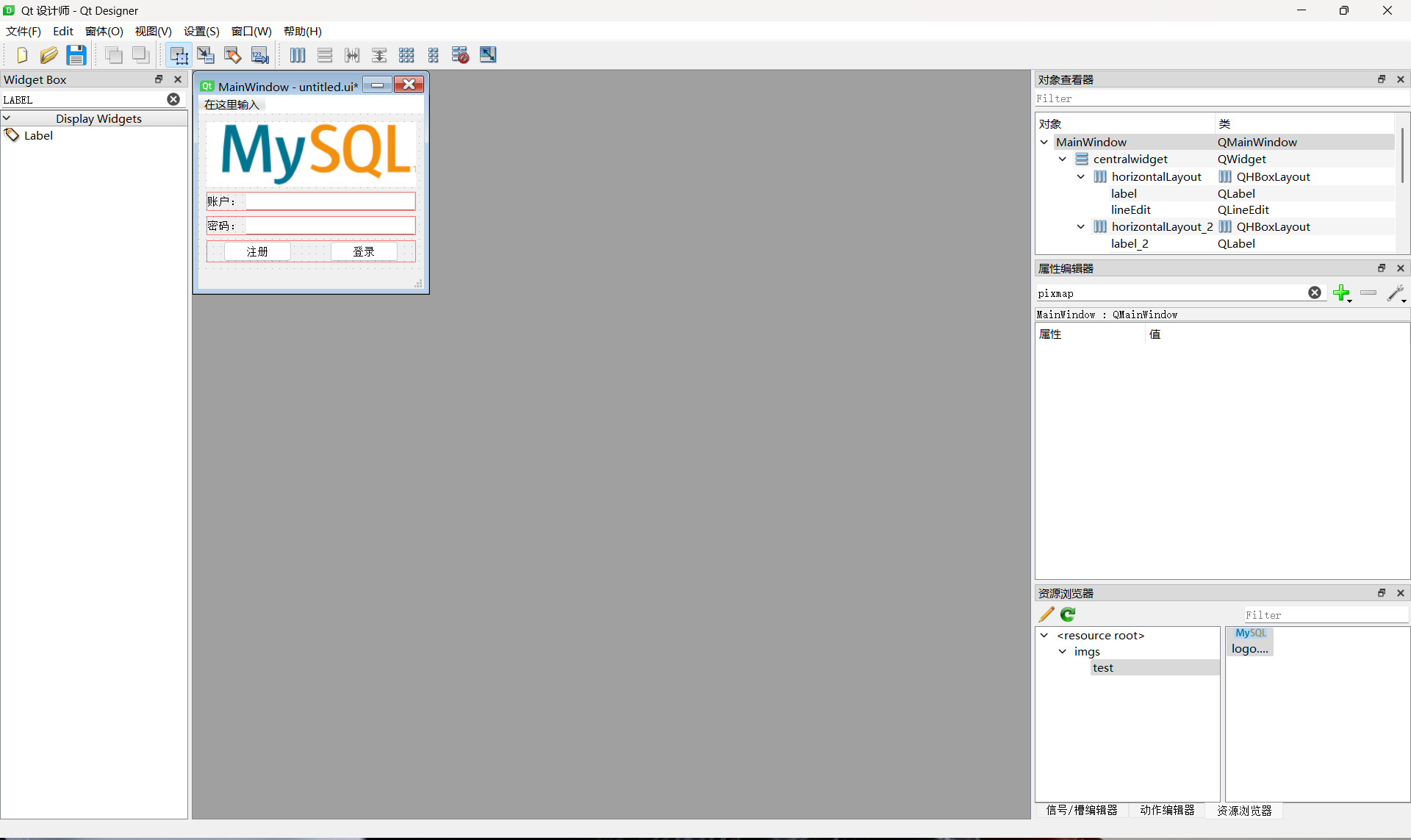Collapse the Display Widgets category
Screen dimensions: 1411x840
[7, 118]
